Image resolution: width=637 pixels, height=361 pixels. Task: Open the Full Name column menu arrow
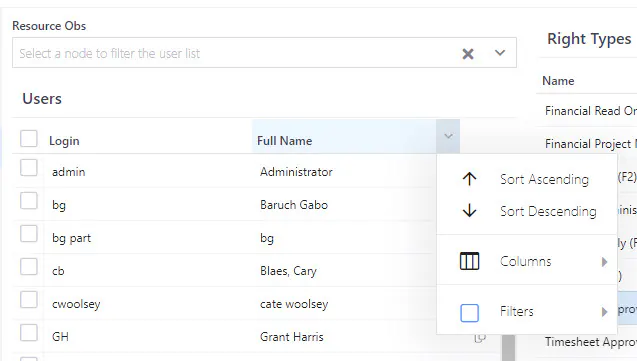[448, 136]
